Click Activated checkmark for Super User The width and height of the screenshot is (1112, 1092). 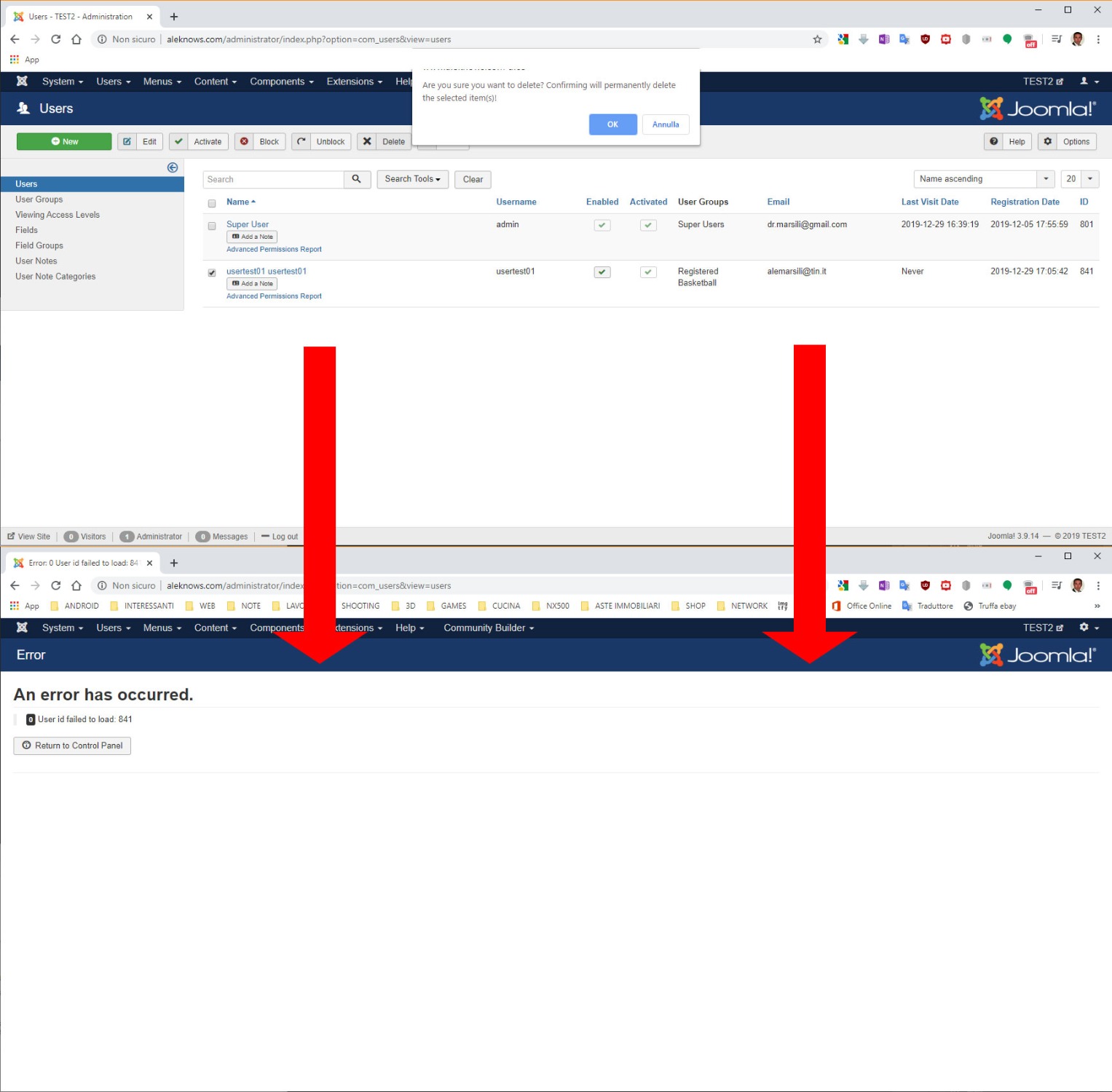pyautogui.click(x=648, y=226)
